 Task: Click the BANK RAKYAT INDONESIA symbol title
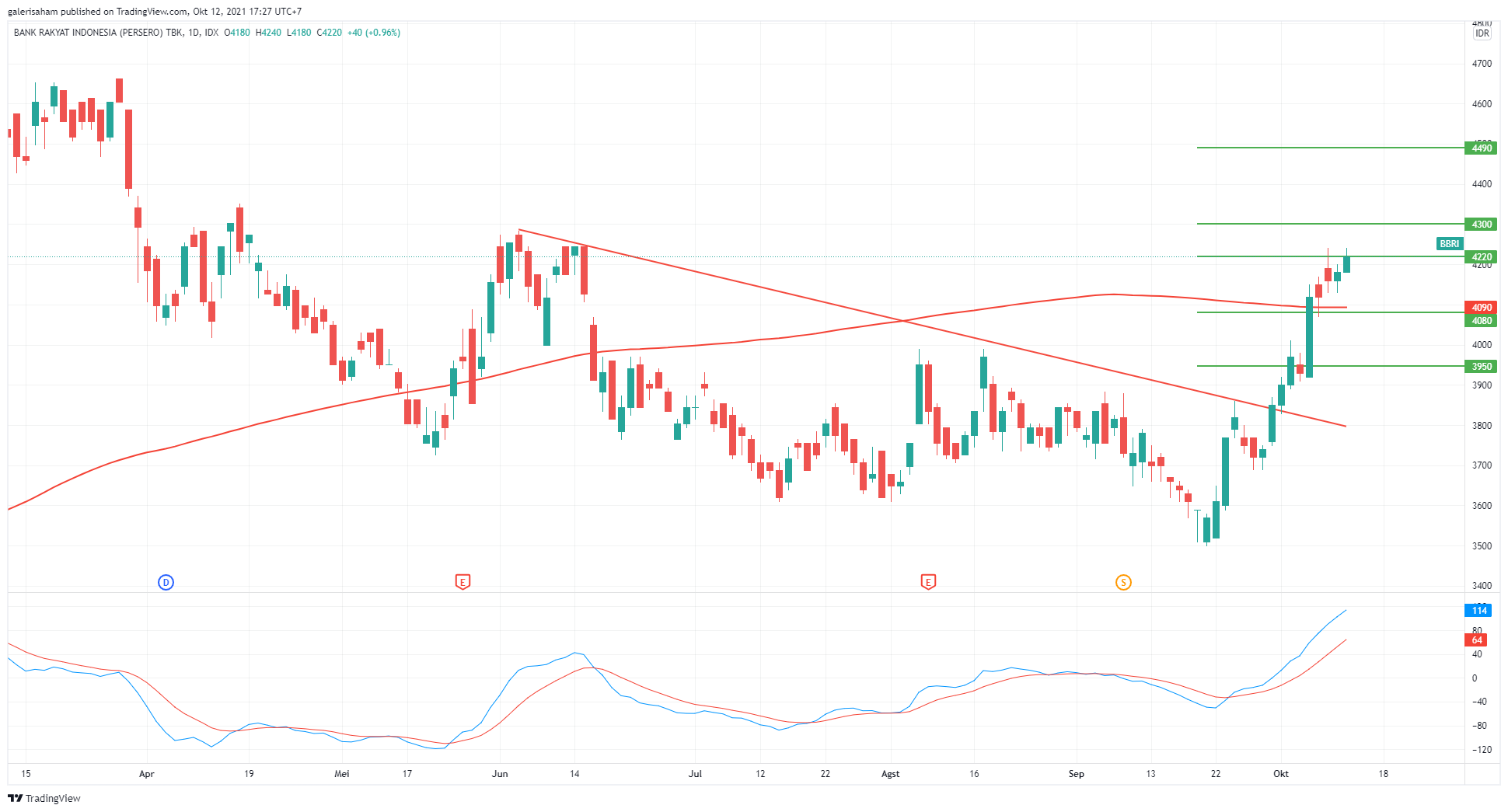pos(98,33)
